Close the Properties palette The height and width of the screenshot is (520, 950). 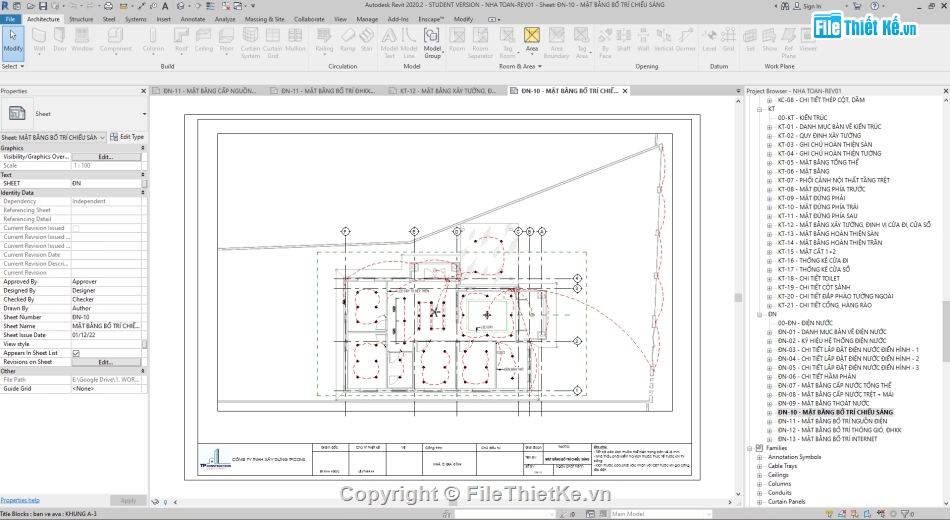144,91
